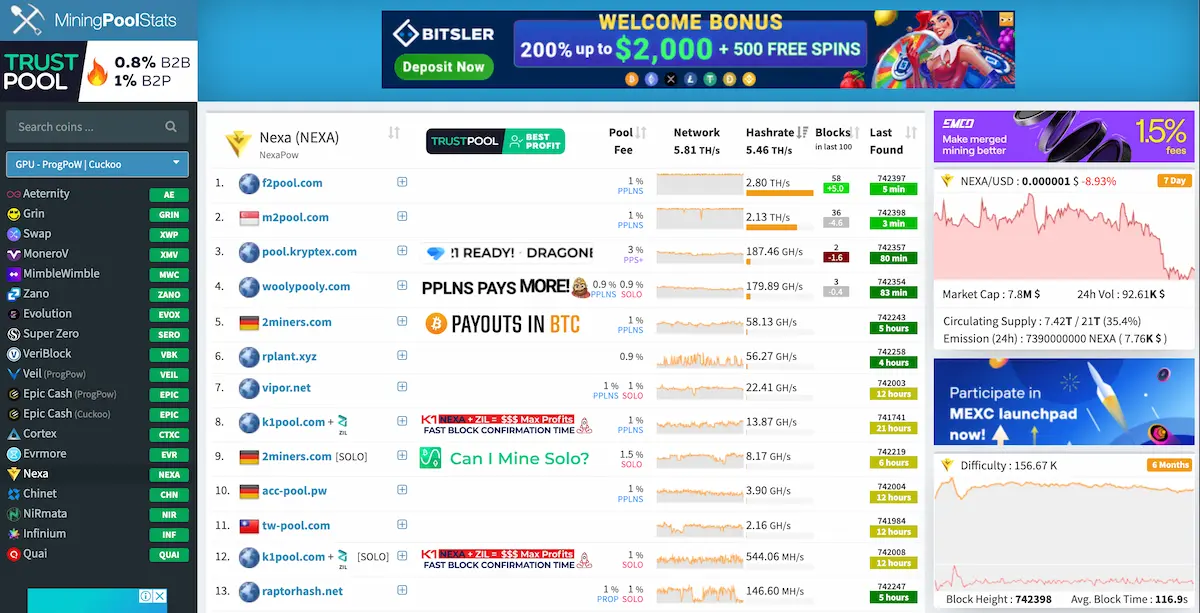1200x613 pixels.
Task: Select Epic Cash (ProgPow) in the sidebar
Action: pyautogui.click(x=70, y=394)
